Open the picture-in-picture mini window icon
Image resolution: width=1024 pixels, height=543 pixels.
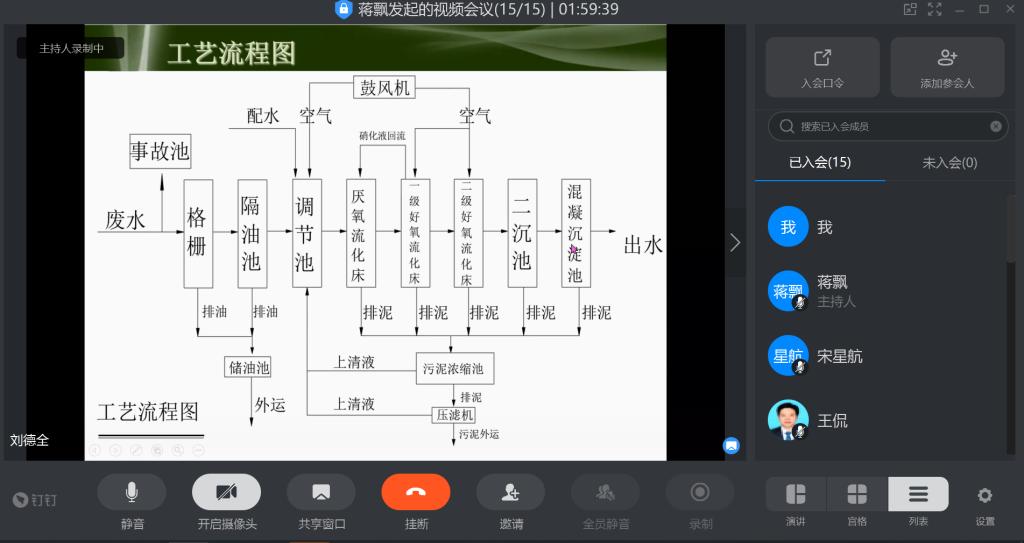(x=910, y=9)
